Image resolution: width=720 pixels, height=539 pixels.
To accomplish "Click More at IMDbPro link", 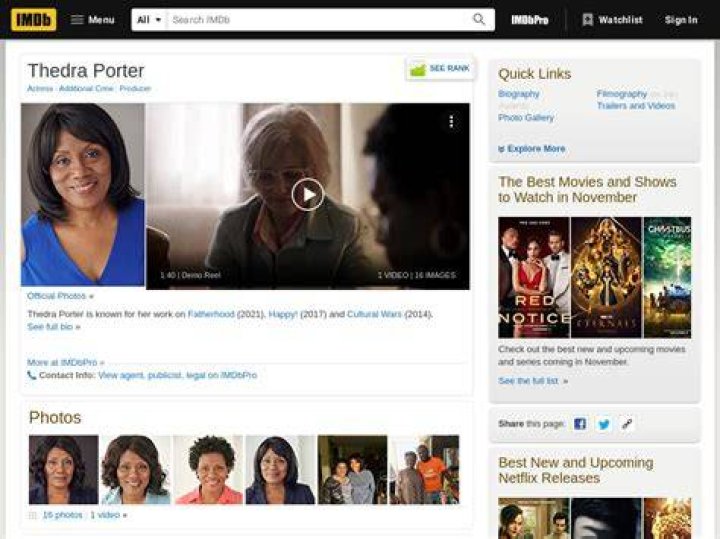I will point(66,362).
